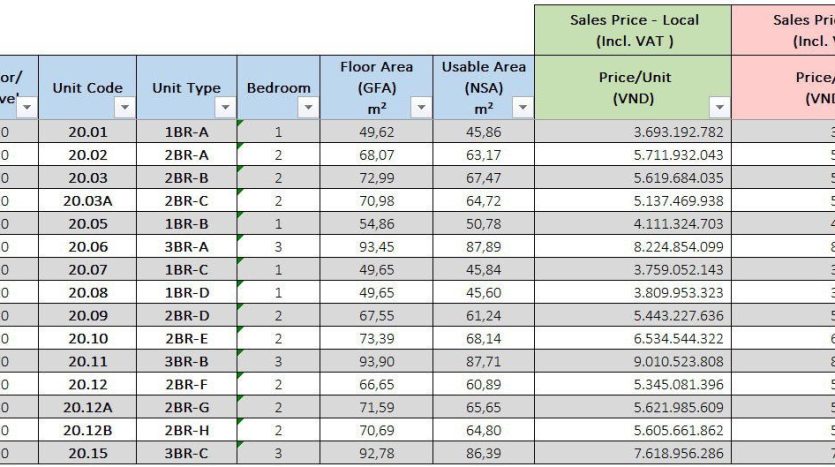This screenshot has height=467, width=835.
Task: Select price cell 9.010.523.808
Action: [633, 362]
